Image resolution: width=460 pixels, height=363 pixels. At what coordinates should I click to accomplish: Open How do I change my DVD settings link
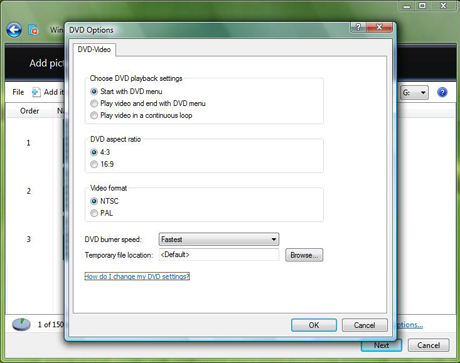137,276
